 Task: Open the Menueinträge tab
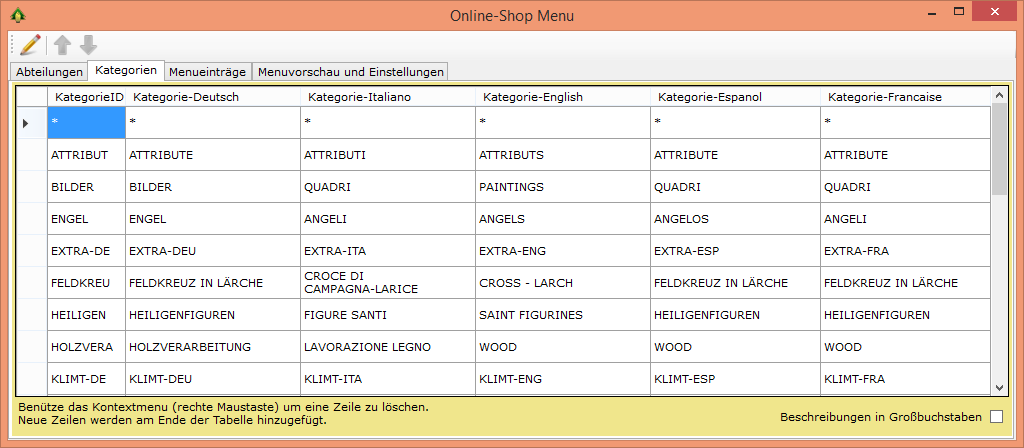[207, 71]
